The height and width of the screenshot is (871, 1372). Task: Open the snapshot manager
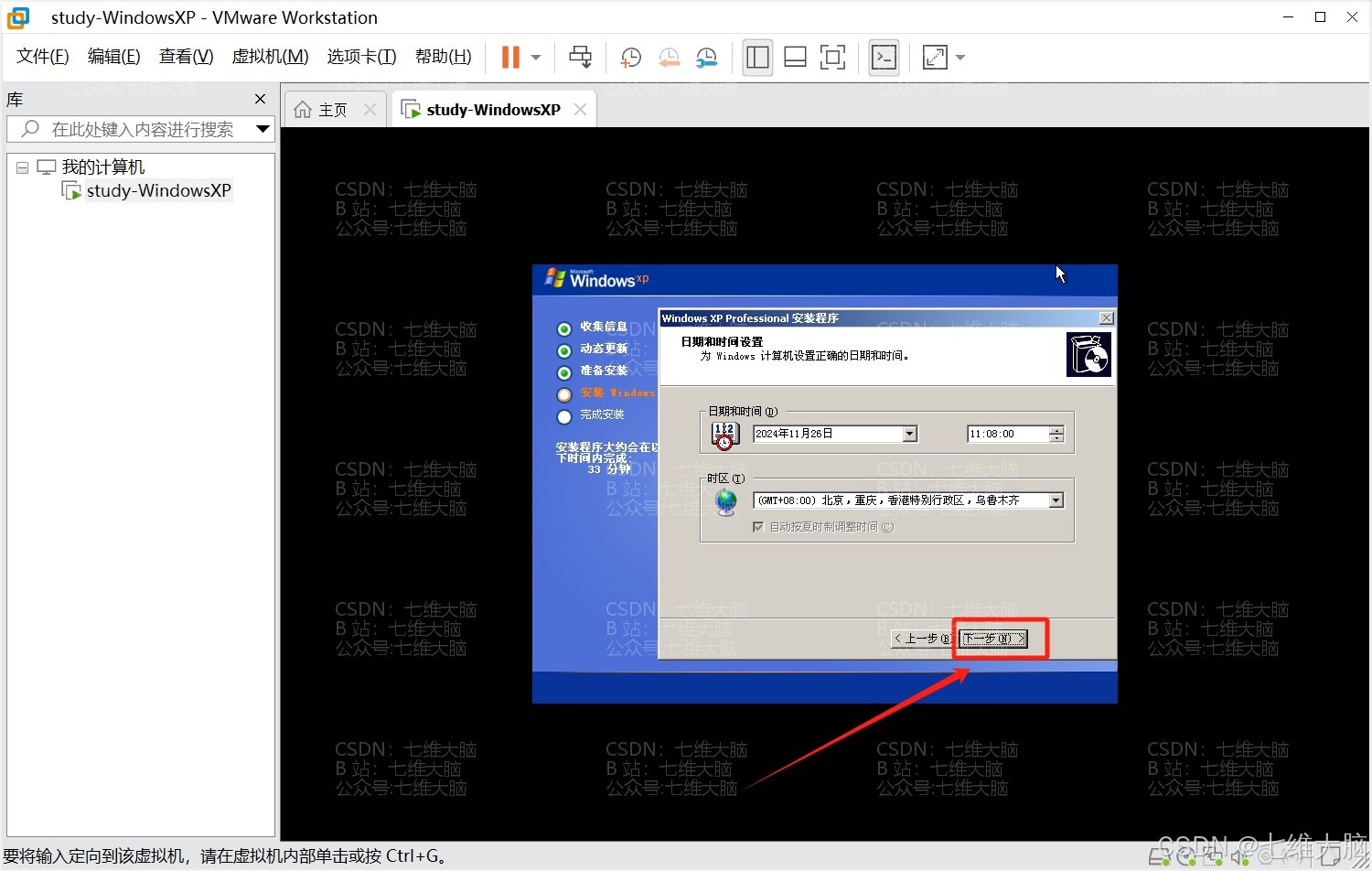[x=707, y=57]
